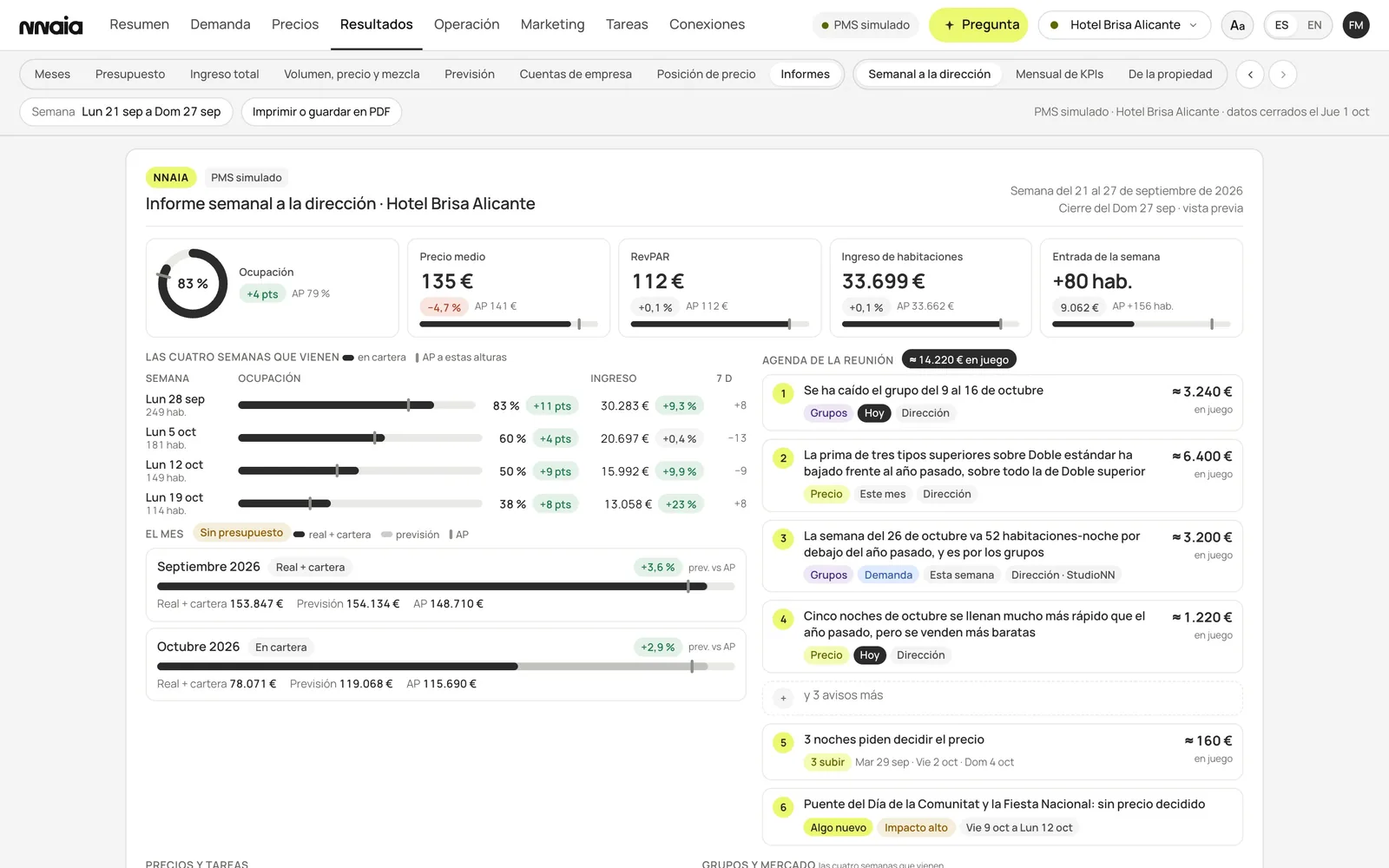
Task: Click agenda item number 3 badge
Action: (783, 539)
